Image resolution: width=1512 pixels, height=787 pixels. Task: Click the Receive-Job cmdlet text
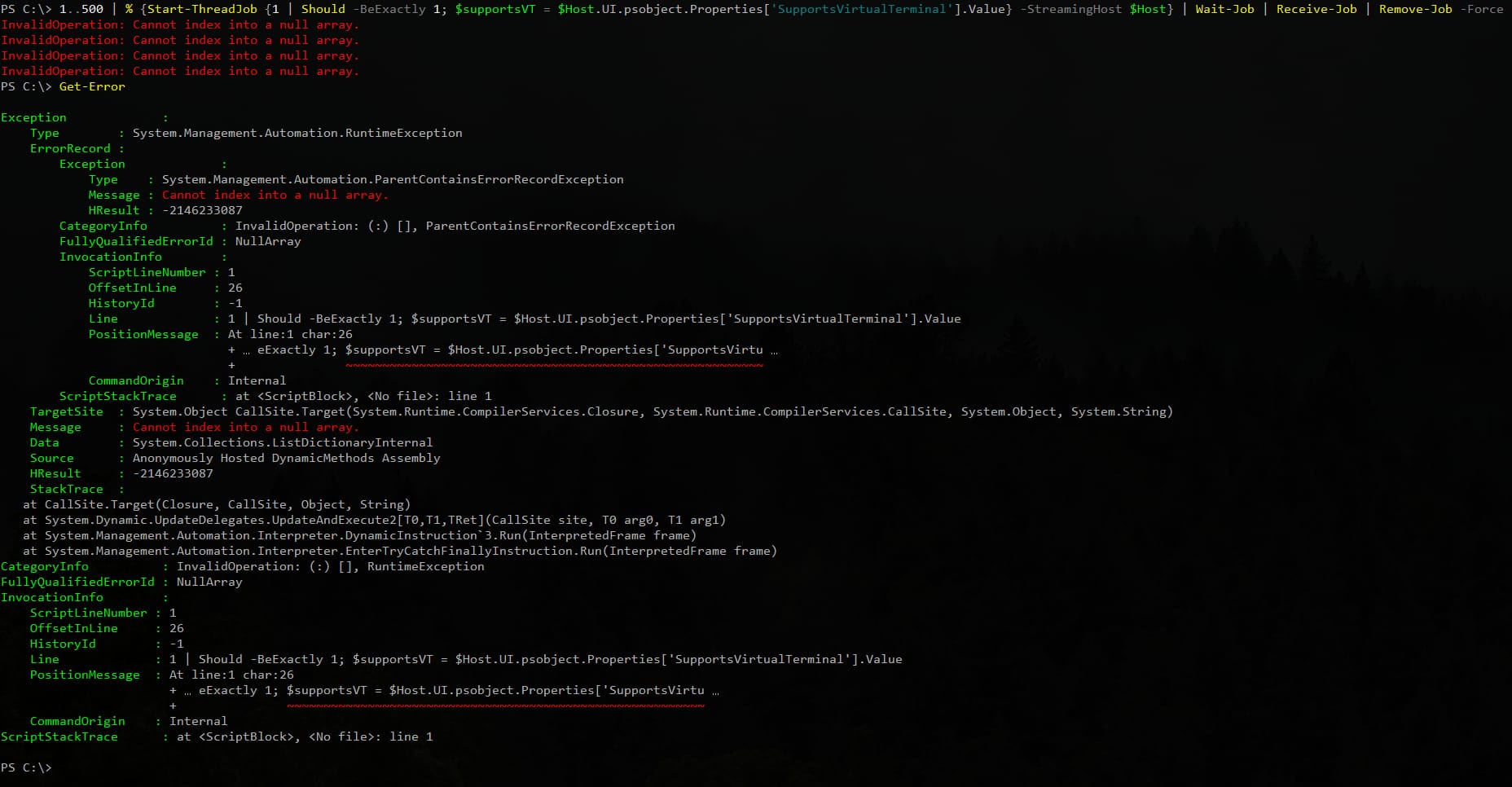tap(1317, 10)
